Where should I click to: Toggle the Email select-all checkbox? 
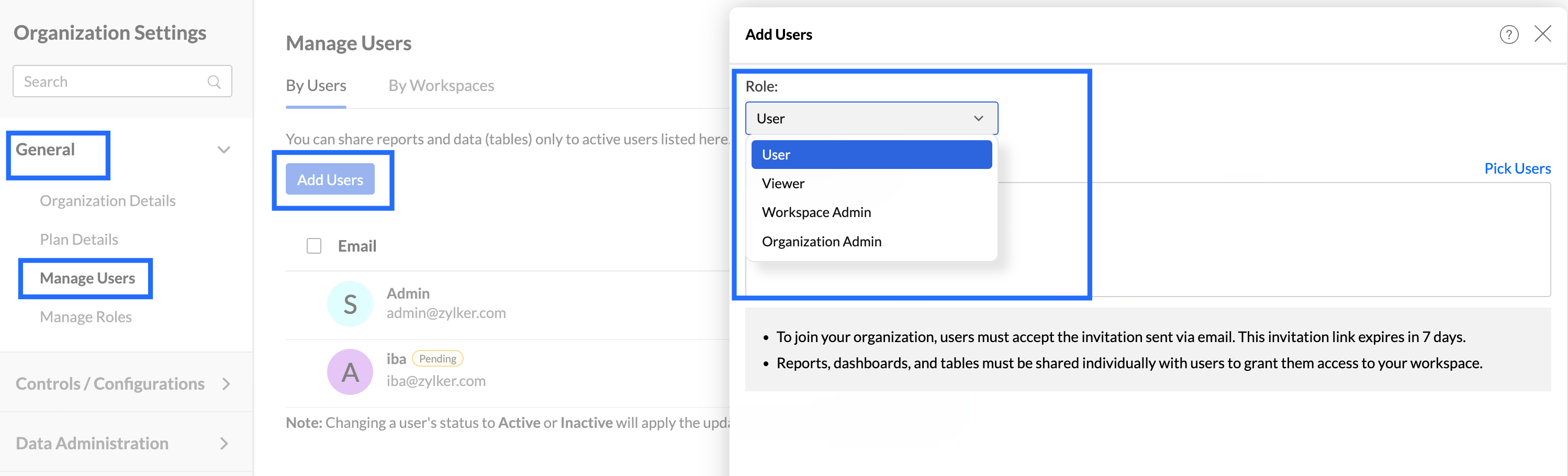314,246
